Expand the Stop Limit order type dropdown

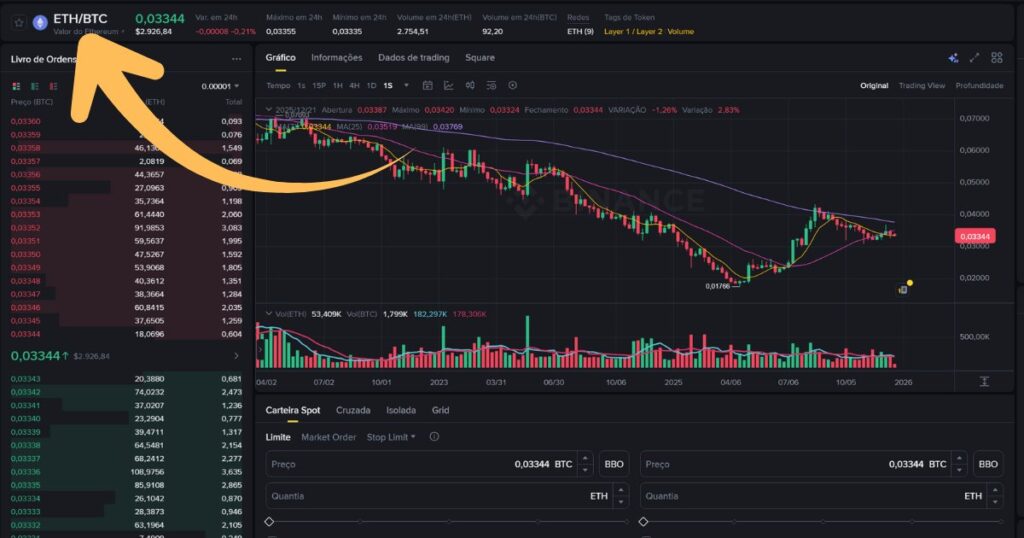coord(390,437)
